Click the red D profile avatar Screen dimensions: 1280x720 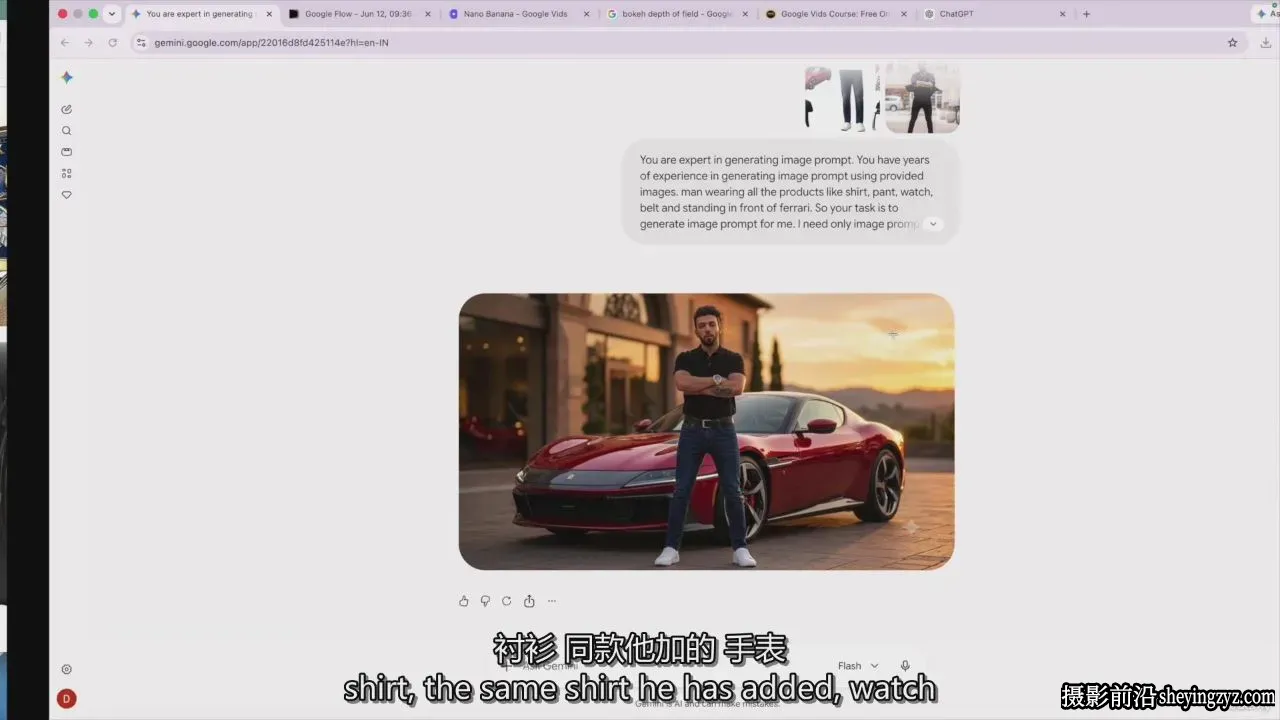pyautogui.click(x=67, y=699)
